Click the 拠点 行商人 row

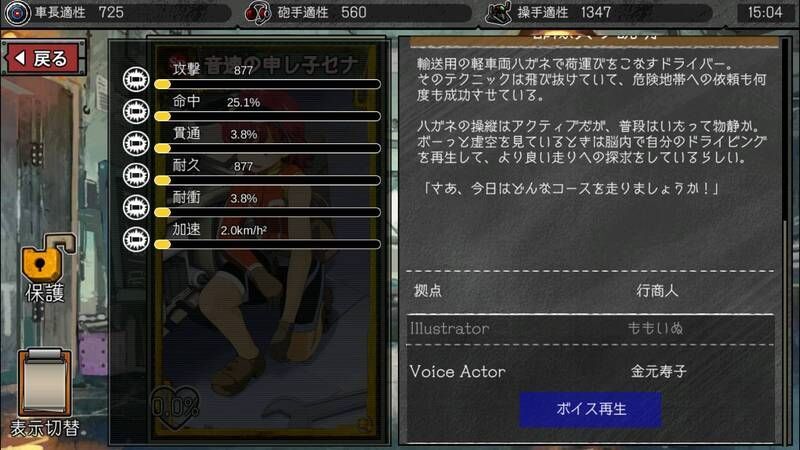(x=590, y=291)
